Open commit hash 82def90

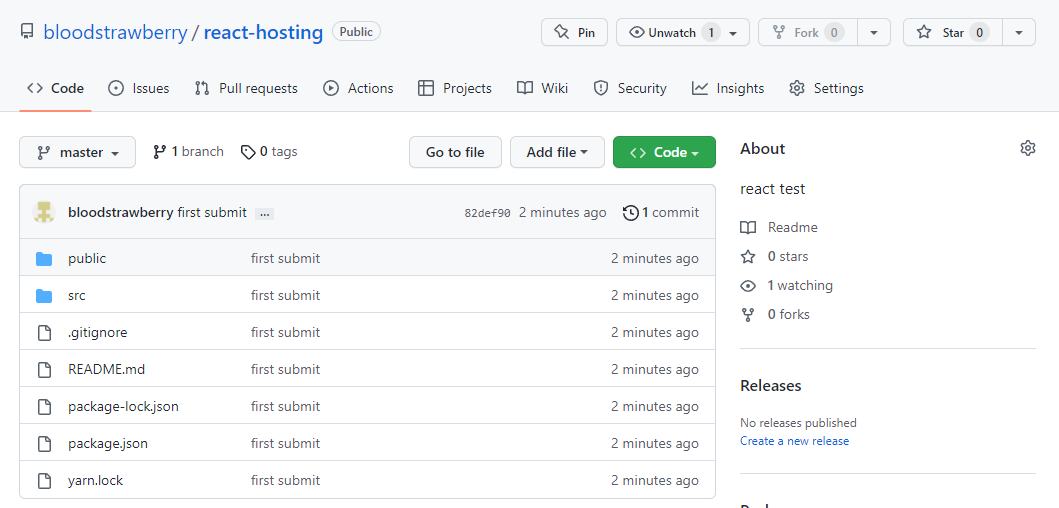pos(488,213)
